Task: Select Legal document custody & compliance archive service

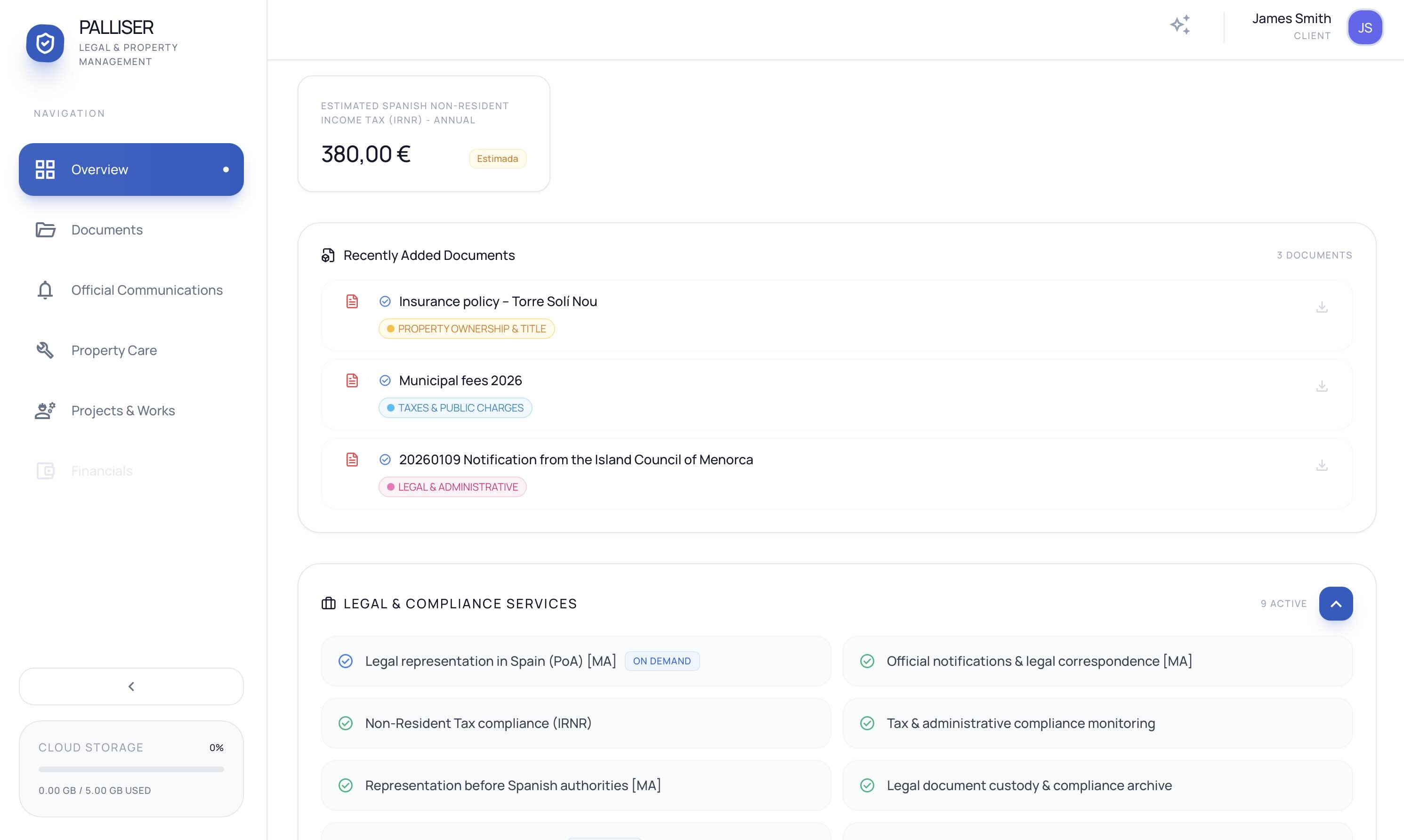Action: point(1097,786)
